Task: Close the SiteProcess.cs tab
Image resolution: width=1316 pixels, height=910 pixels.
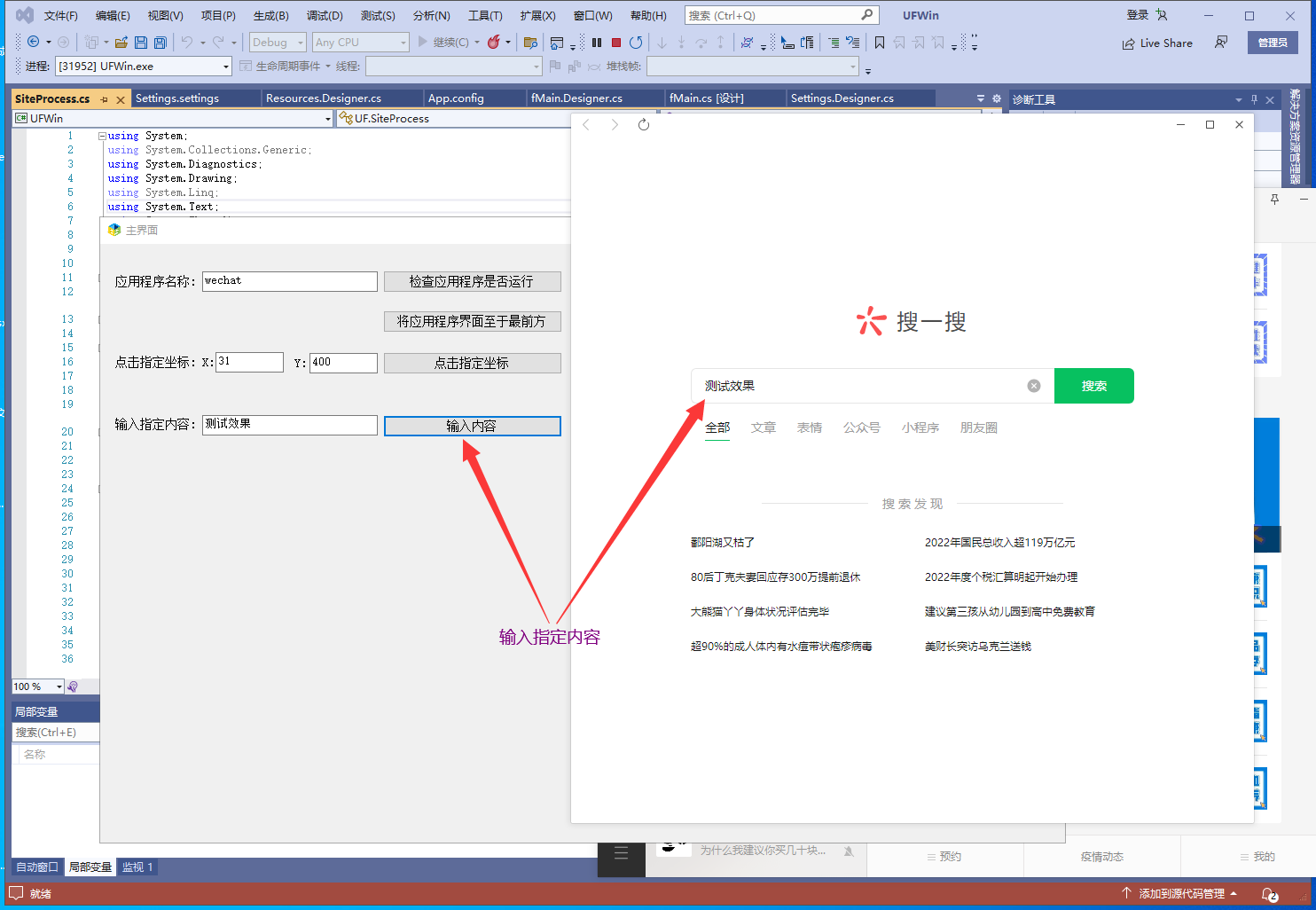Action: (x=121, y=99)
